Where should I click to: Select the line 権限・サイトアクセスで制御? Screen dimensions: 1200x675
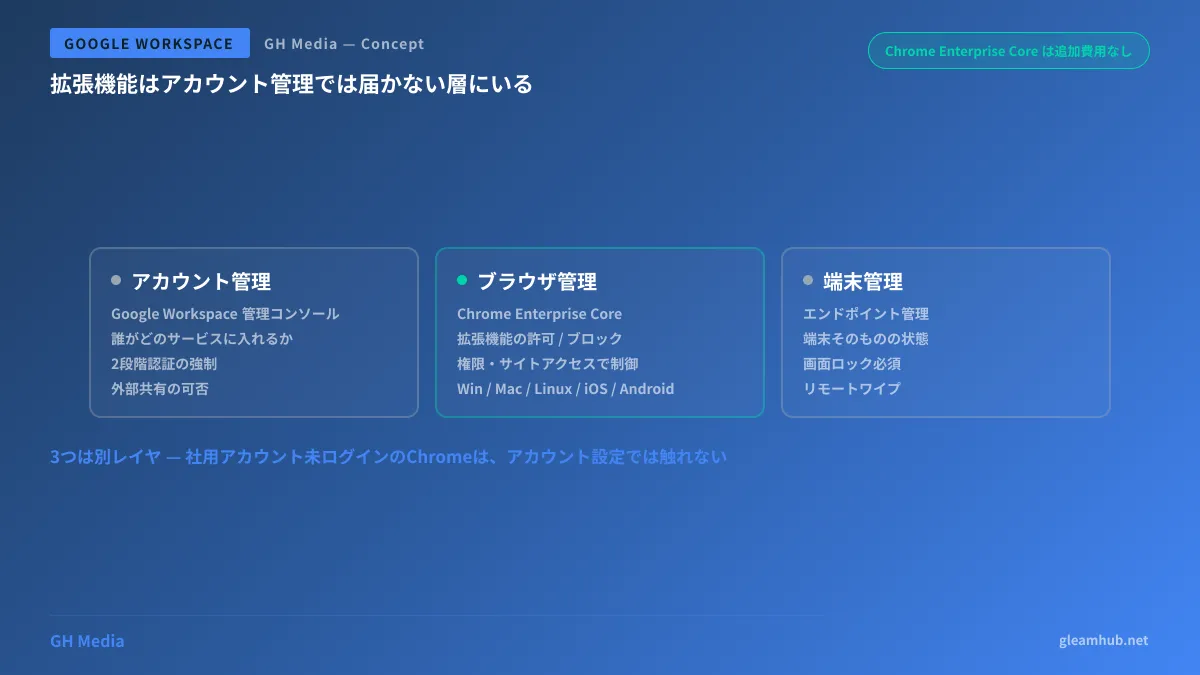[547, 364]
